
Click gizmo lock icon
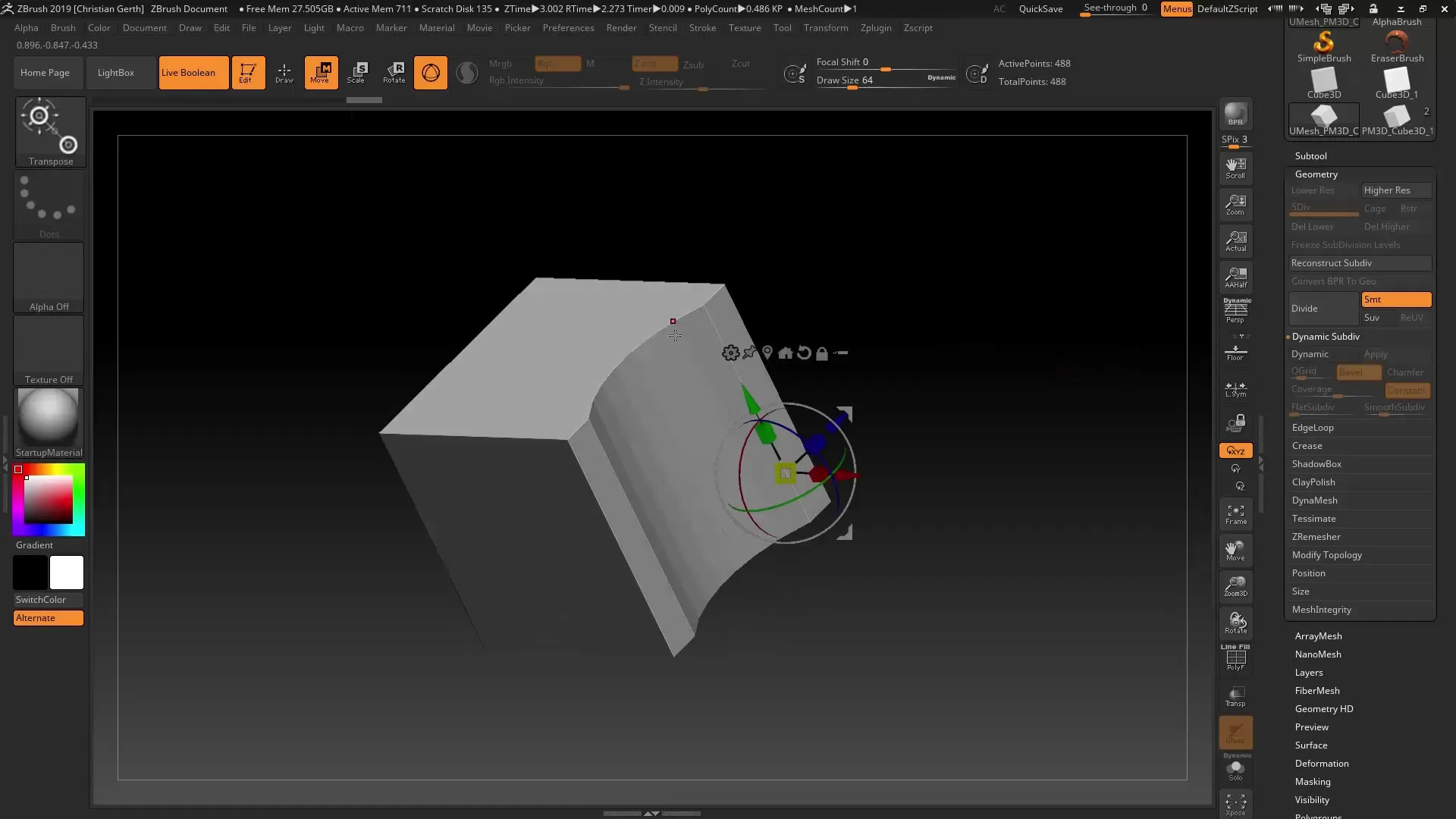(x=822, y=353)
